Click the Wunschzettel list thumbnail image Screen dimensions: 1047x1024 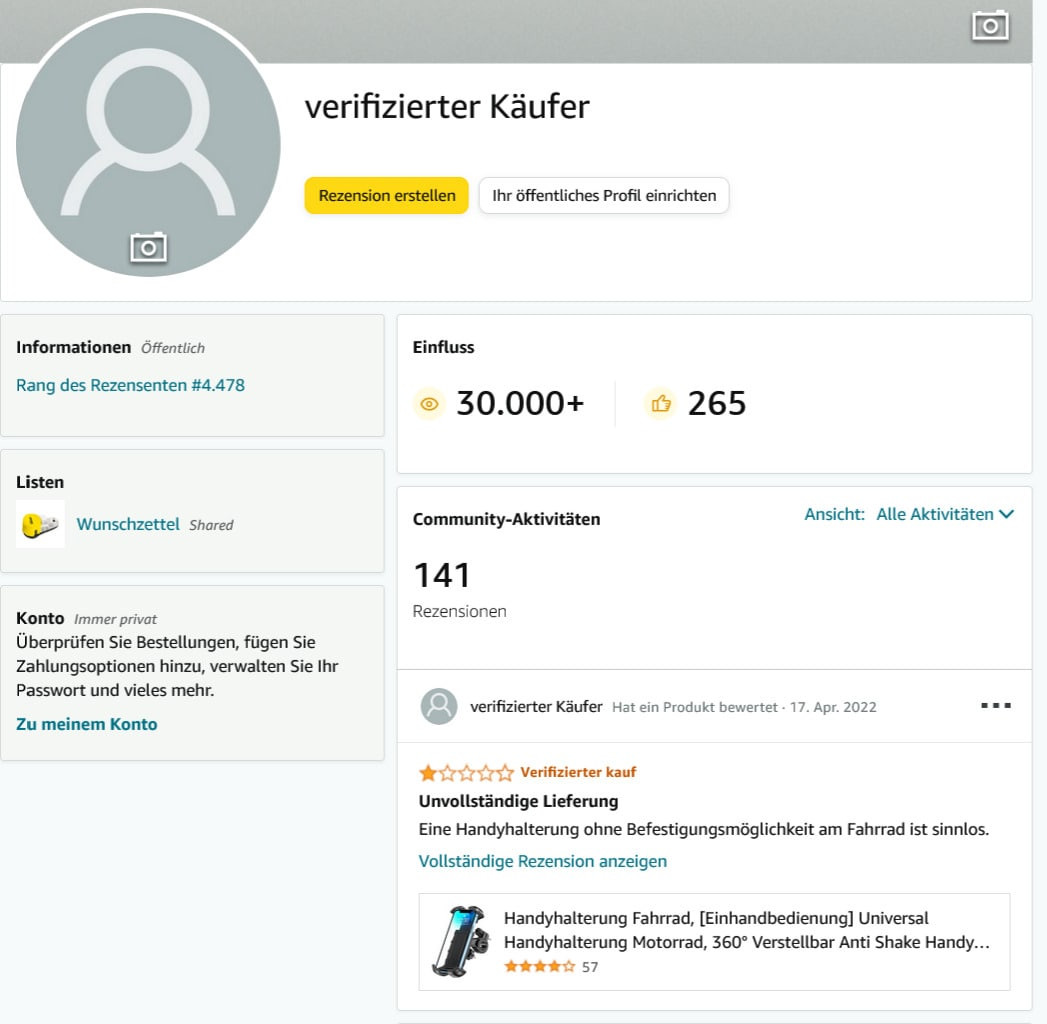tap(41, 524)
